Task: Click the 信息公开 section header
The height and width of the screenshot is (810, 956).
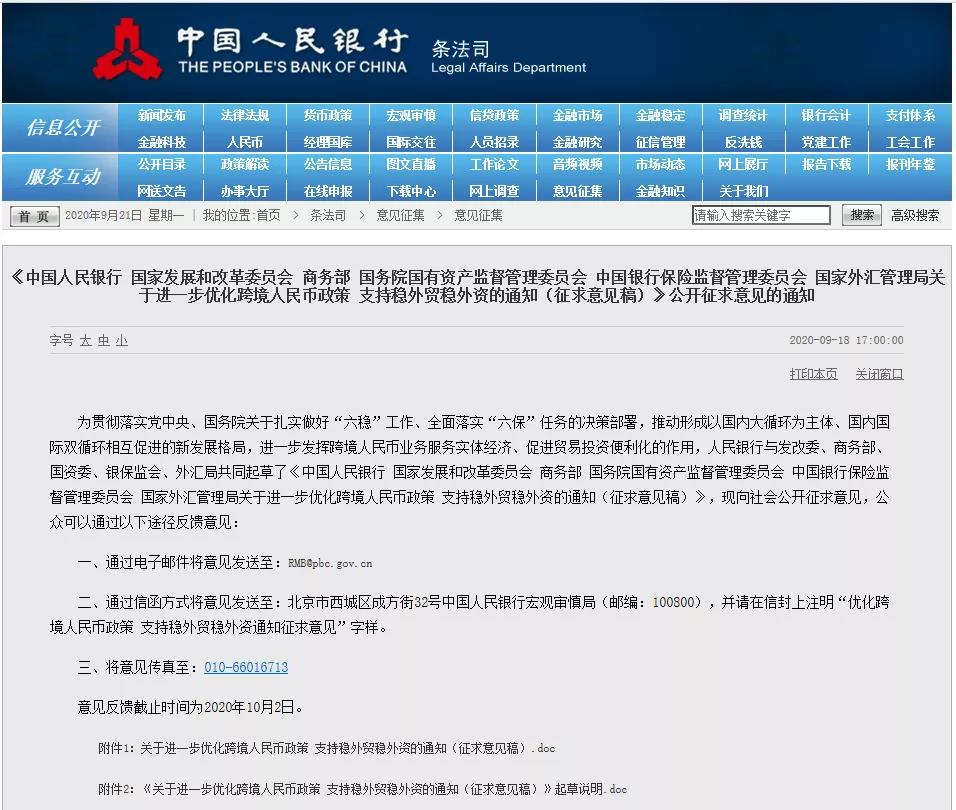Action: pos(63,127)
